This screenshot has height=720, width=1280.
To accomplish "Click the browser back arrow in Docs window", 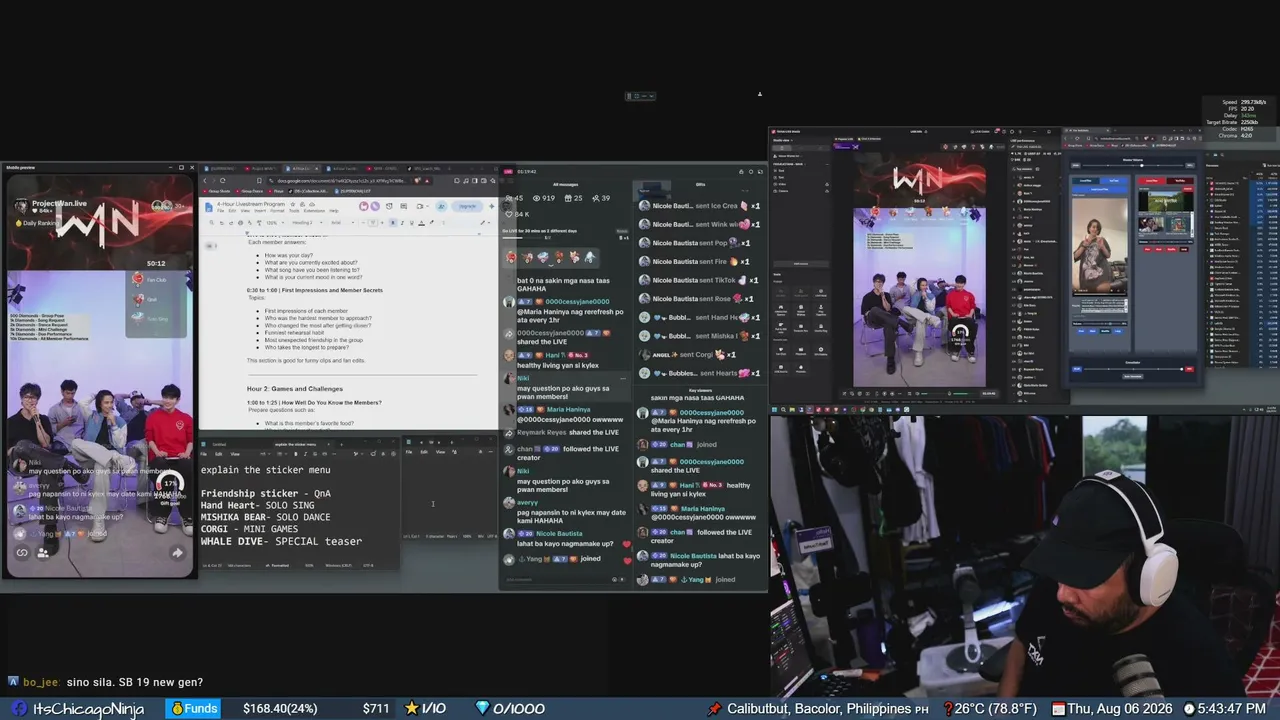I will 205,181.
